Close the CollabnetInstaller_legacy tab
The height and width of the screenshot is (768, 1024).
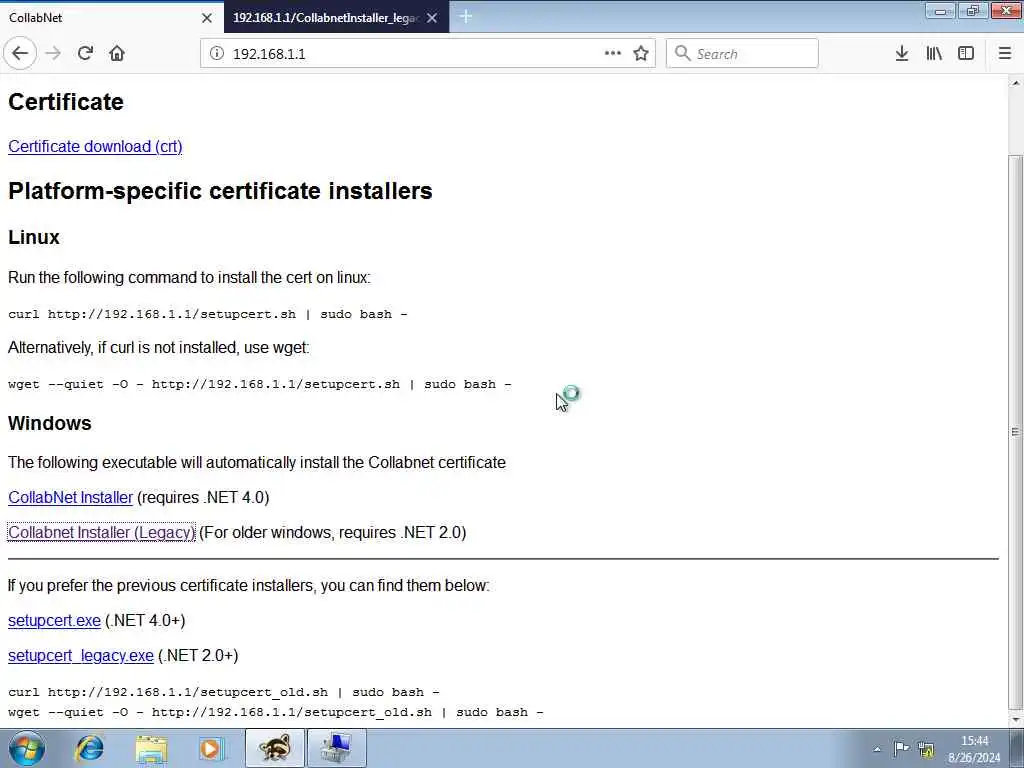click(432, 18)
